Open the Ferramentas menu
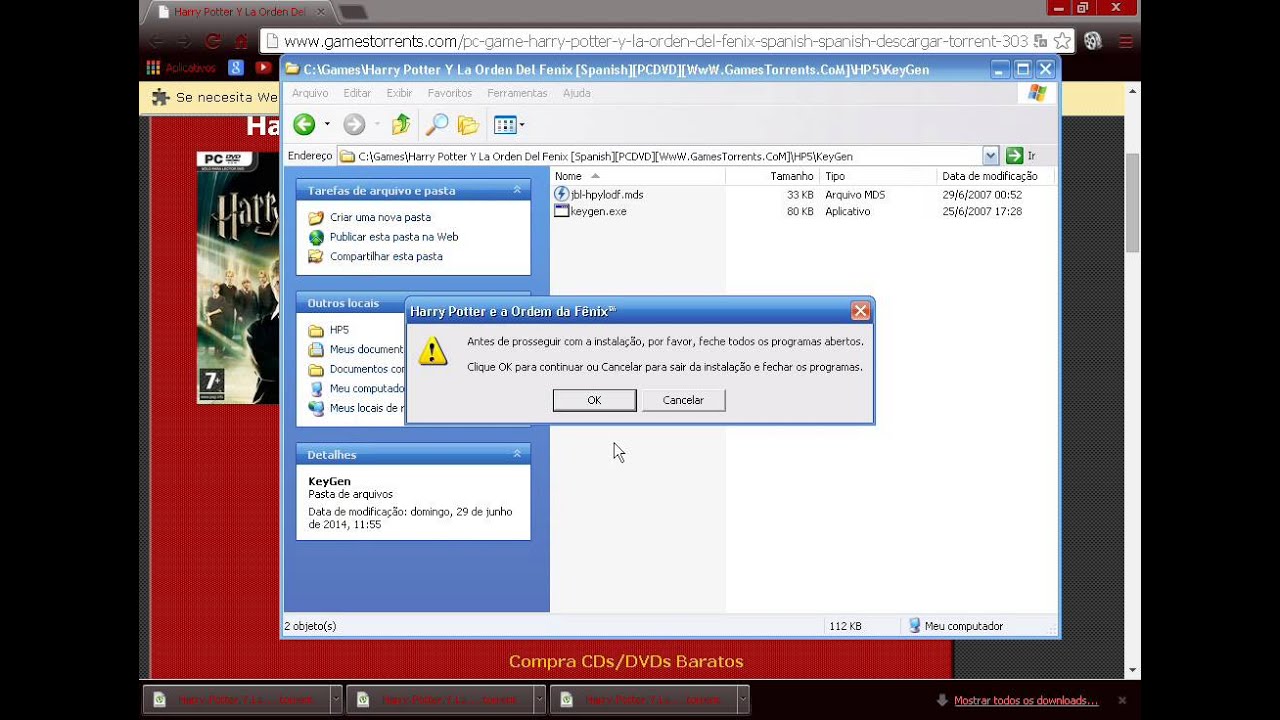Viewport: 1280px width, 720px height. tap(517, 93)
